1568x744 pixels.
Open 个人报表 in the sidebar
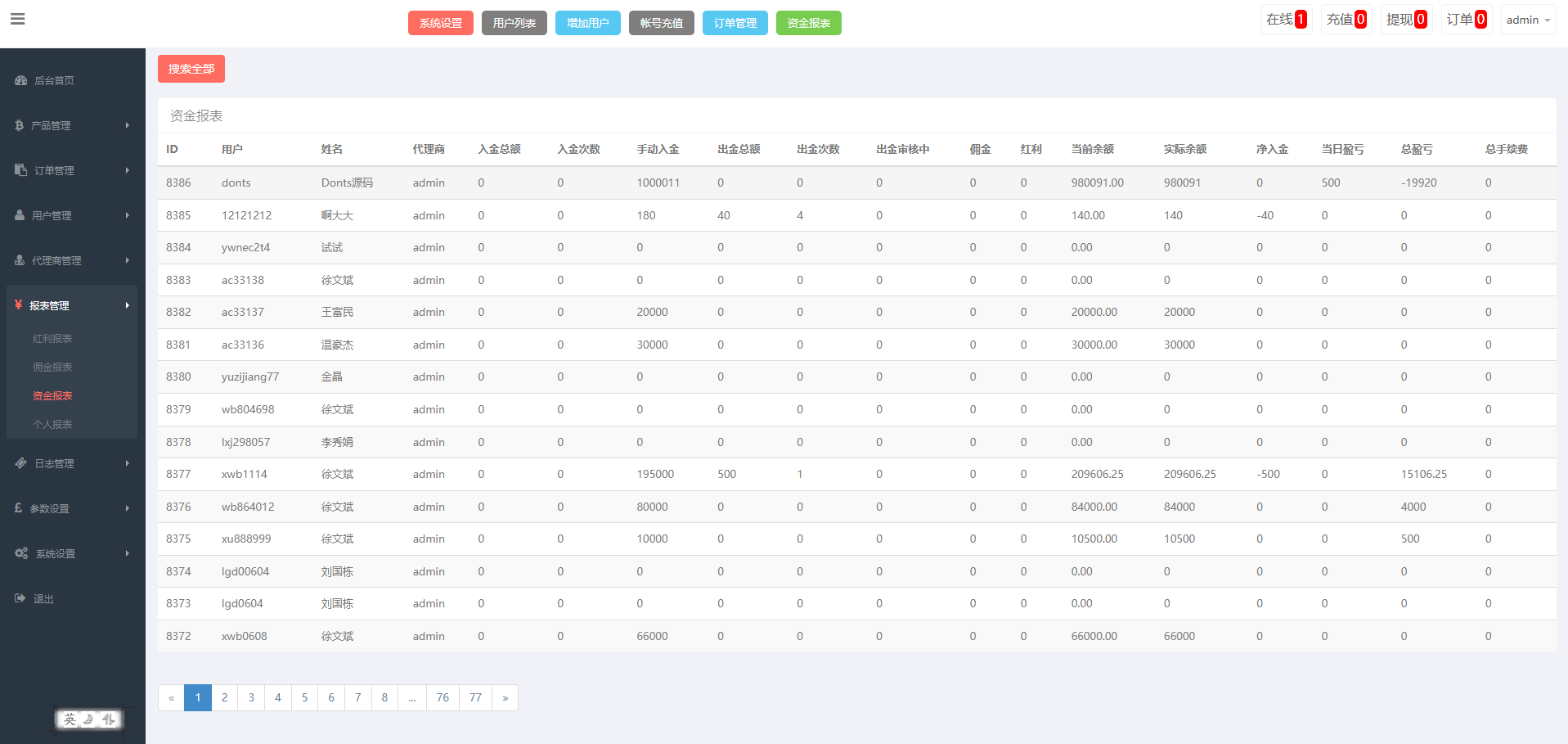point(52,424)
